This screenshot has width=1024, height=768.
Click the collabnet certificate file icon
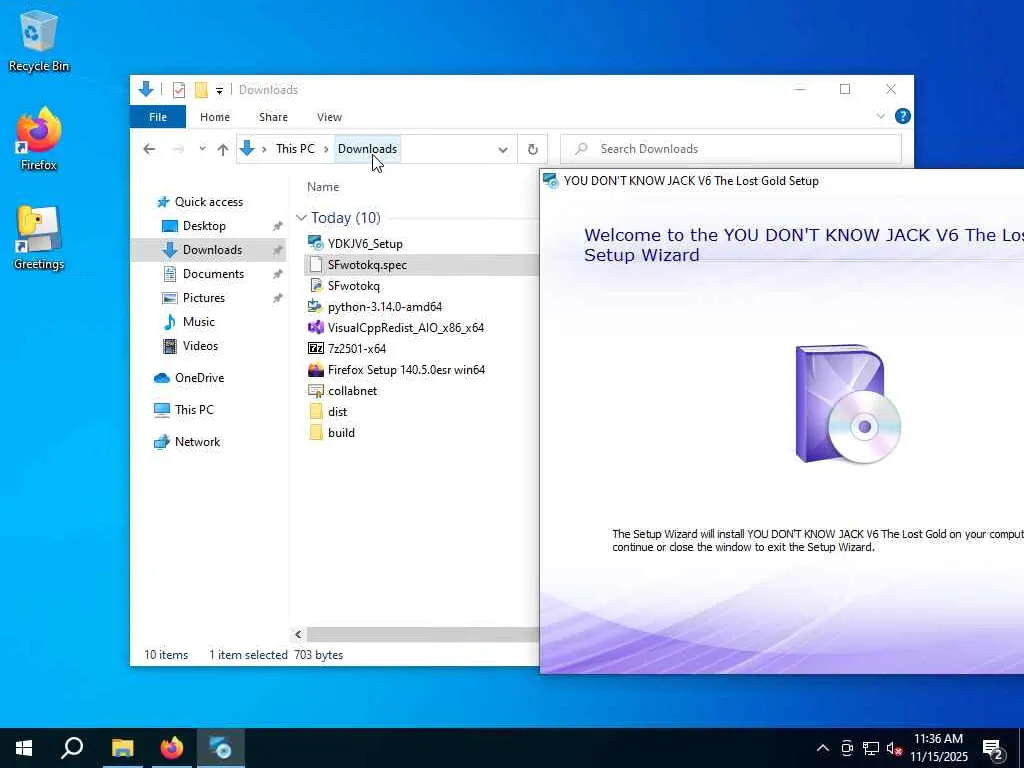(315, 391)
